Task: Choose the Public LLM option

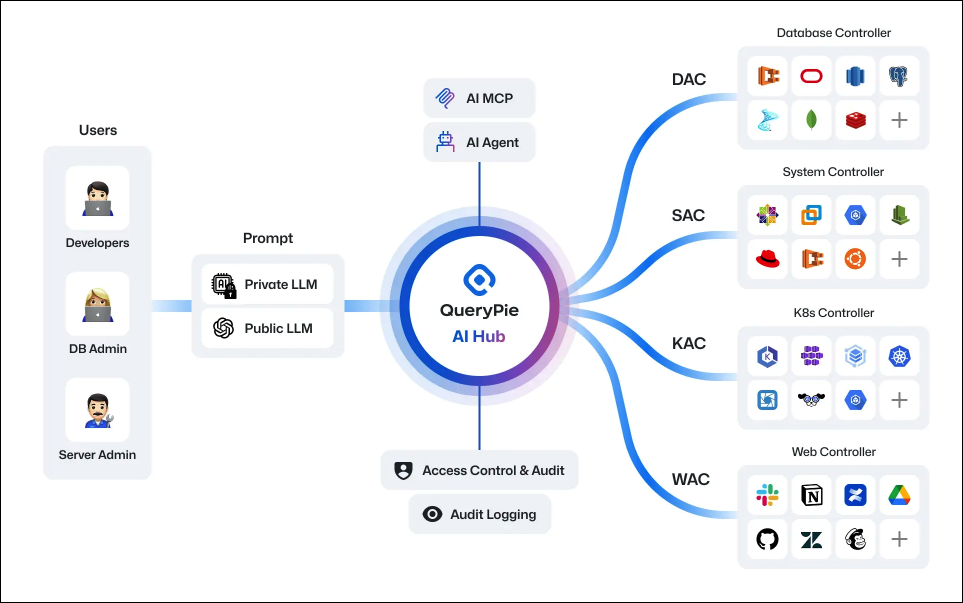Action: pyautogui.click(x=267, y=328)
